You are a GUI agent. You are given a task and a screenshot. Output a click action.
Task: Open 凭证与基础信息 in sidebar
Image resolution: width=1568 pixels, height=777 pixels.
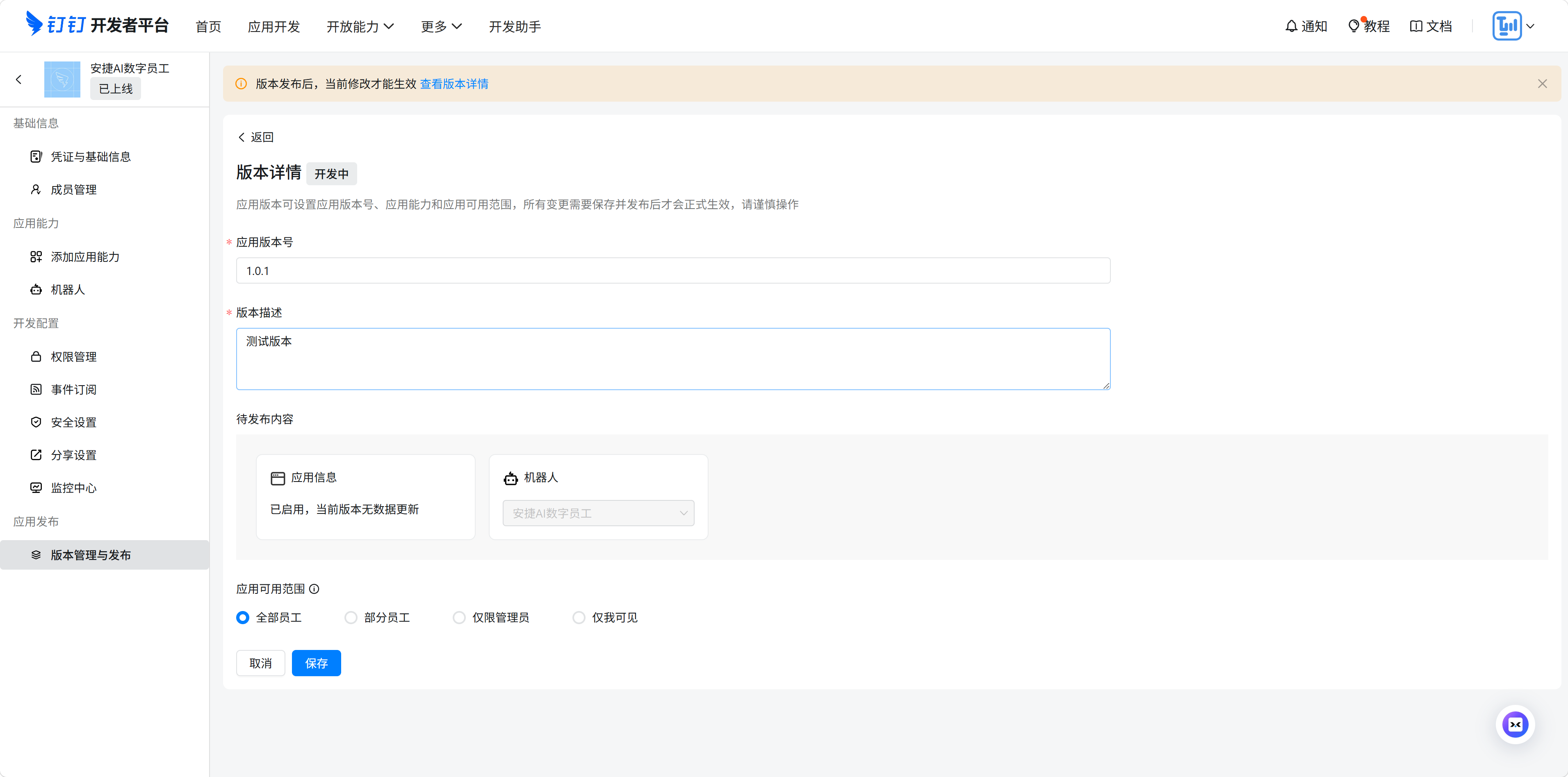(x=105, y=157)
